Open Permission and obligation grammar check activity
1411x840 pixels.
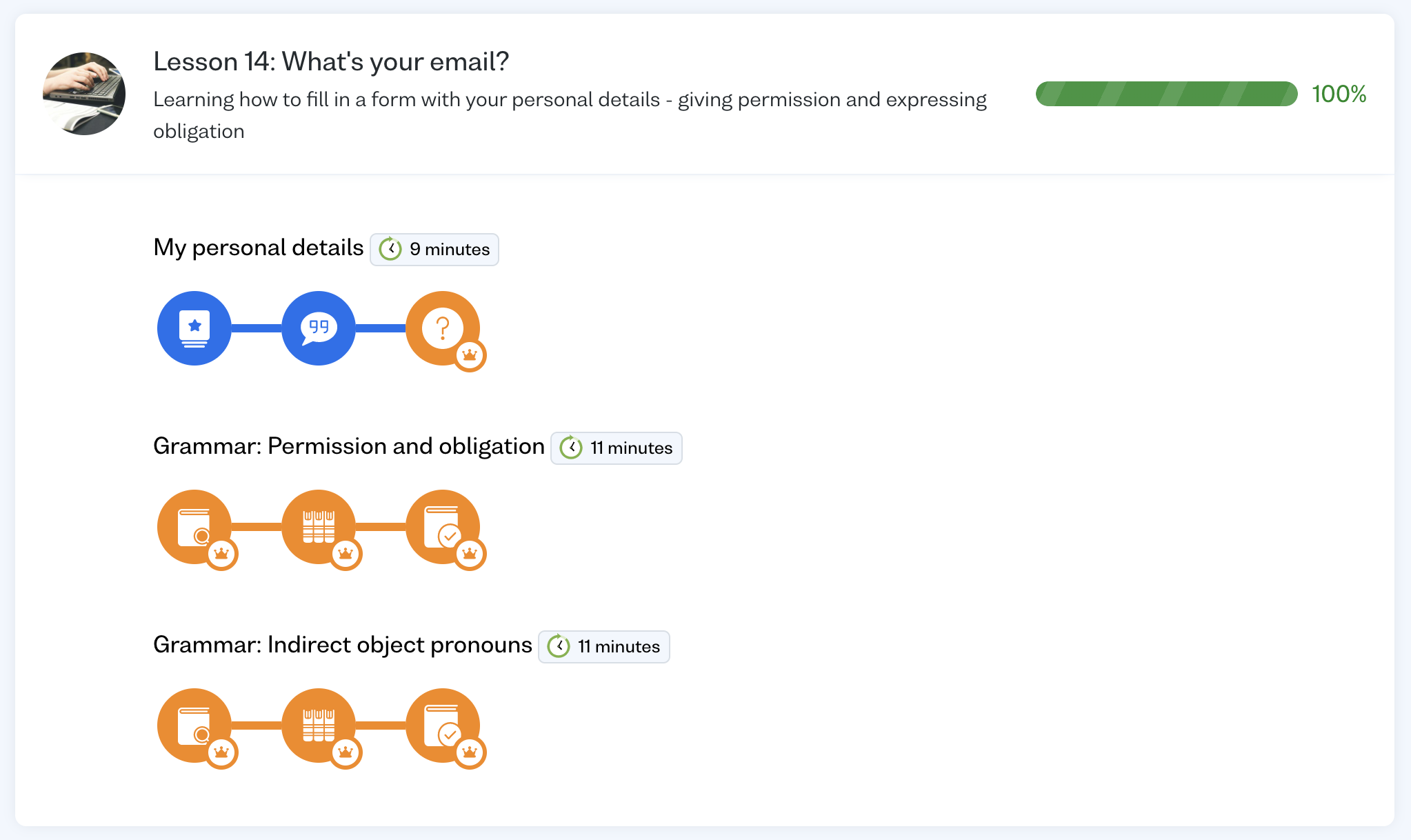pyautogui.click(x=443, y=527)
